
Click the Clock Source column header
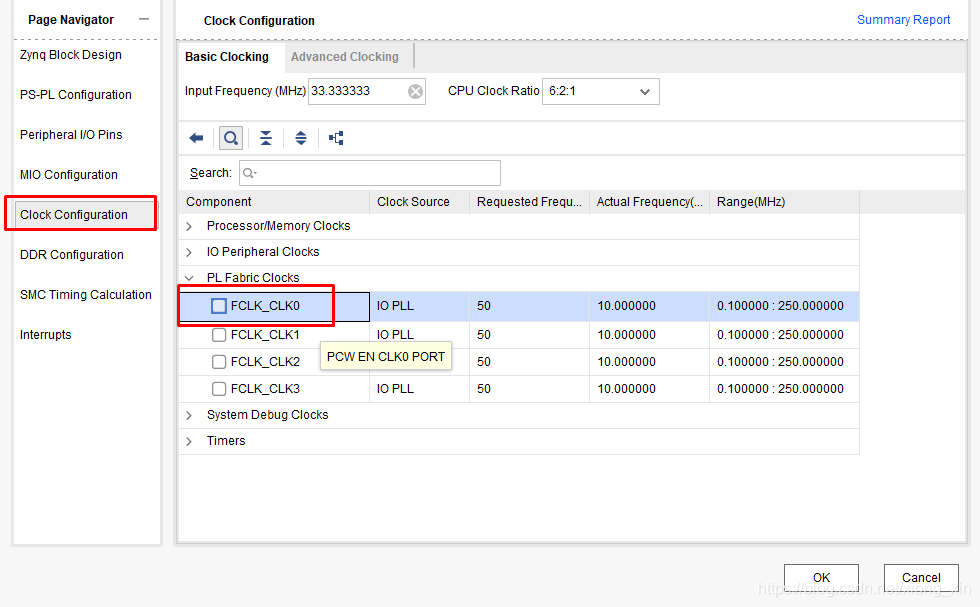419,202
